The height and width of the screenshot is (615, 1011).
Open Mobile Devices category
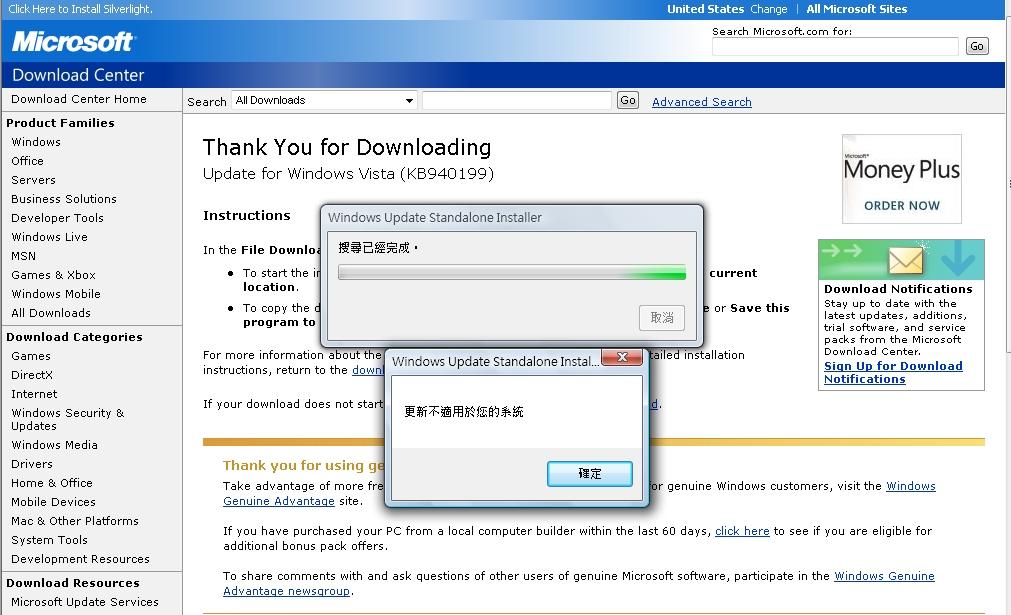54,502
